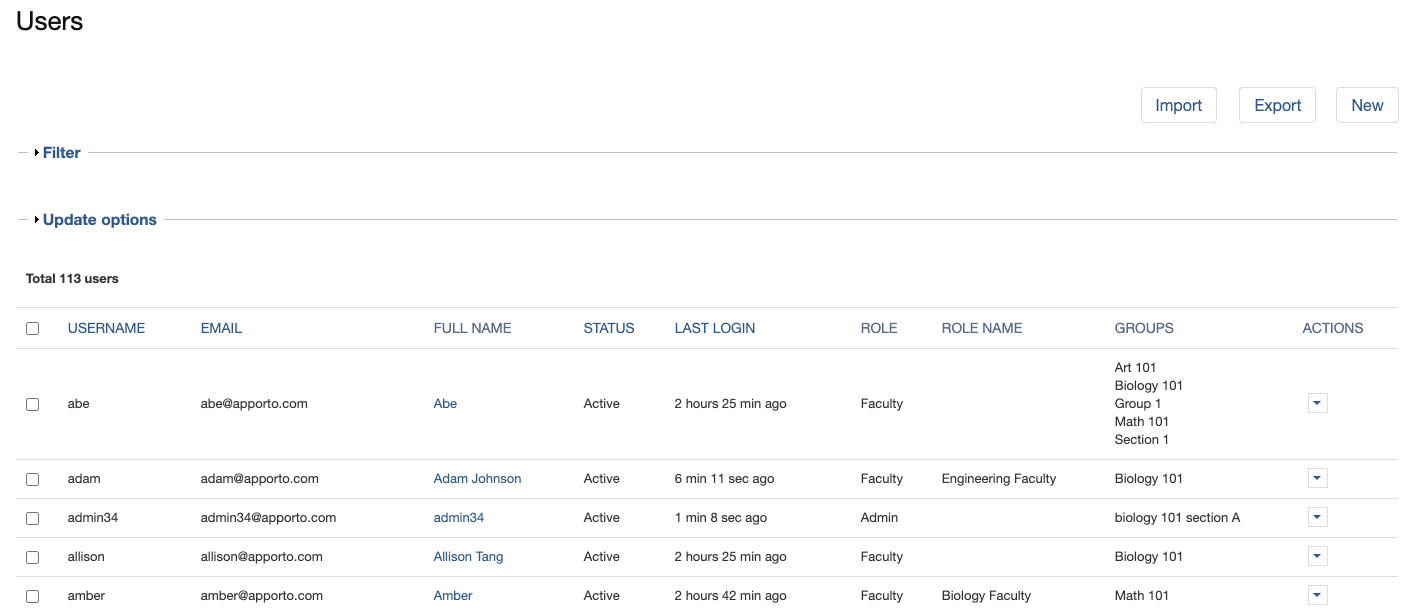This screenshot has height=613, width=1411.
Task: Check the box for user adam
Action: point(33,479)
